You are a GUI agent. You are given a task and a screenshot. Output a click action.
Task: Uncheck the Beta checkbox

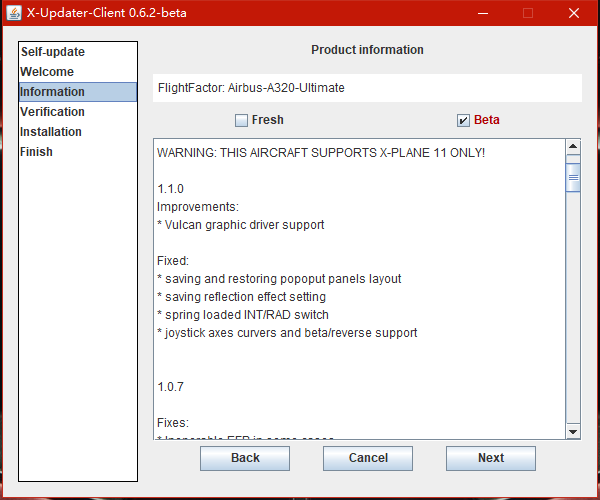(x=463, y=120)
